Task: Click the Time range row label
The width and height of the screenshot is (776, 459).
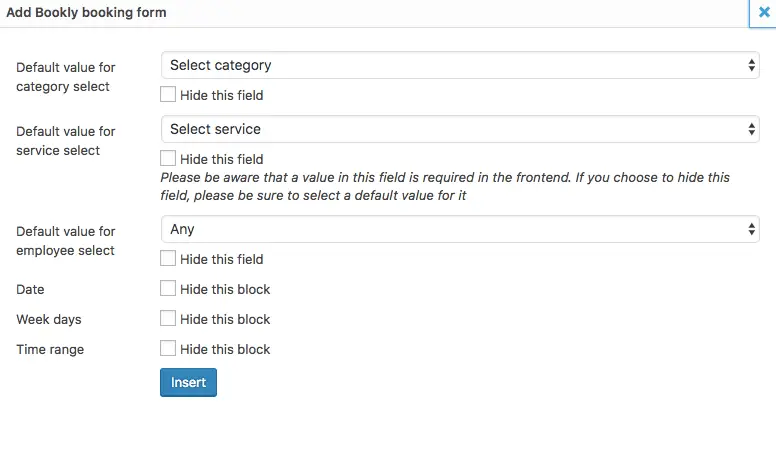Action: 50,350
